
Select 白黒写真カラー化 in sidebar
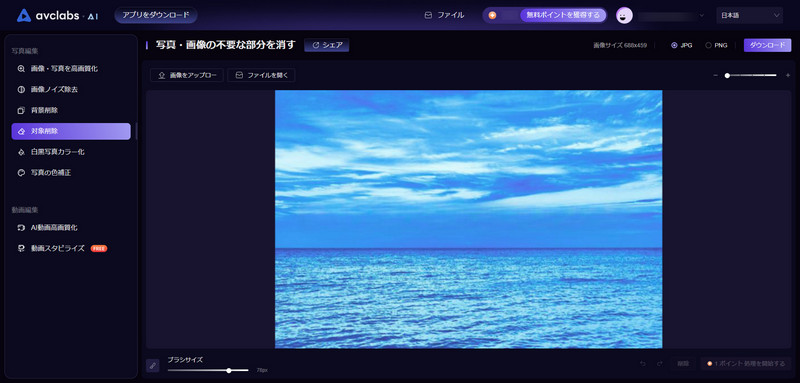tap(71, 152)
